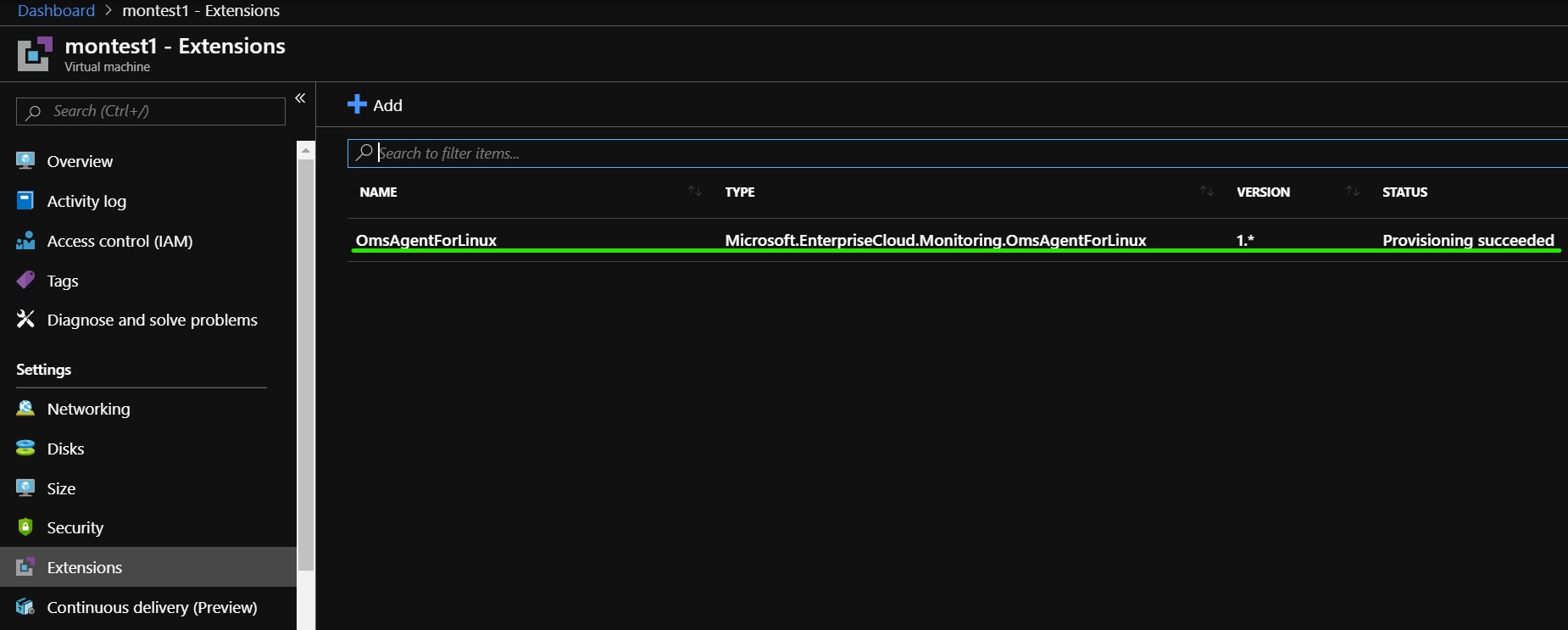
Task: Click the green Security shield icon
Action: tap(25, 527)
